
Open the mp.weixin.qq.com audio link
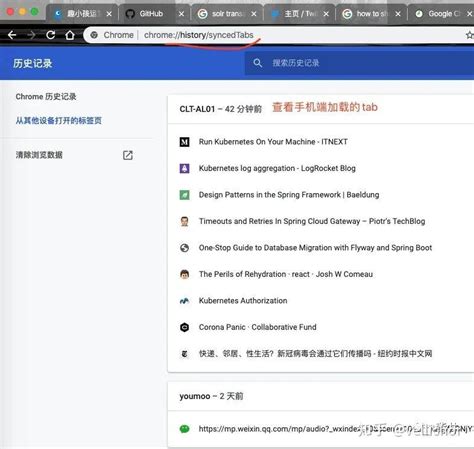336,429
